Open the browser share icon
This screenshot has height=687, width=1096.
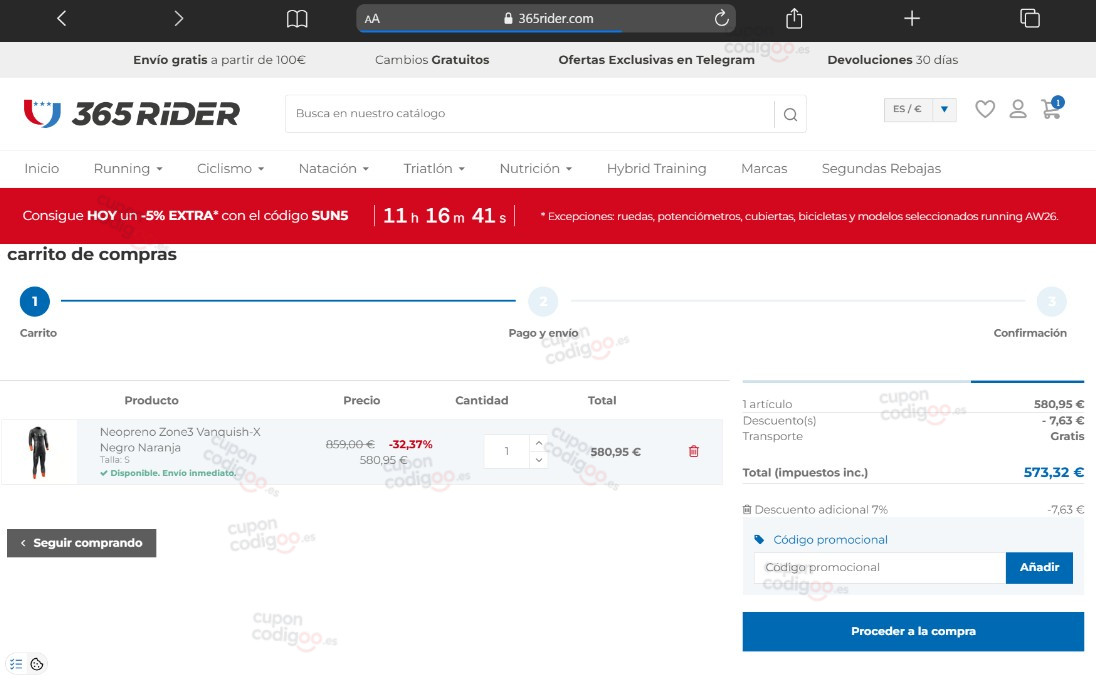[794, 18]
